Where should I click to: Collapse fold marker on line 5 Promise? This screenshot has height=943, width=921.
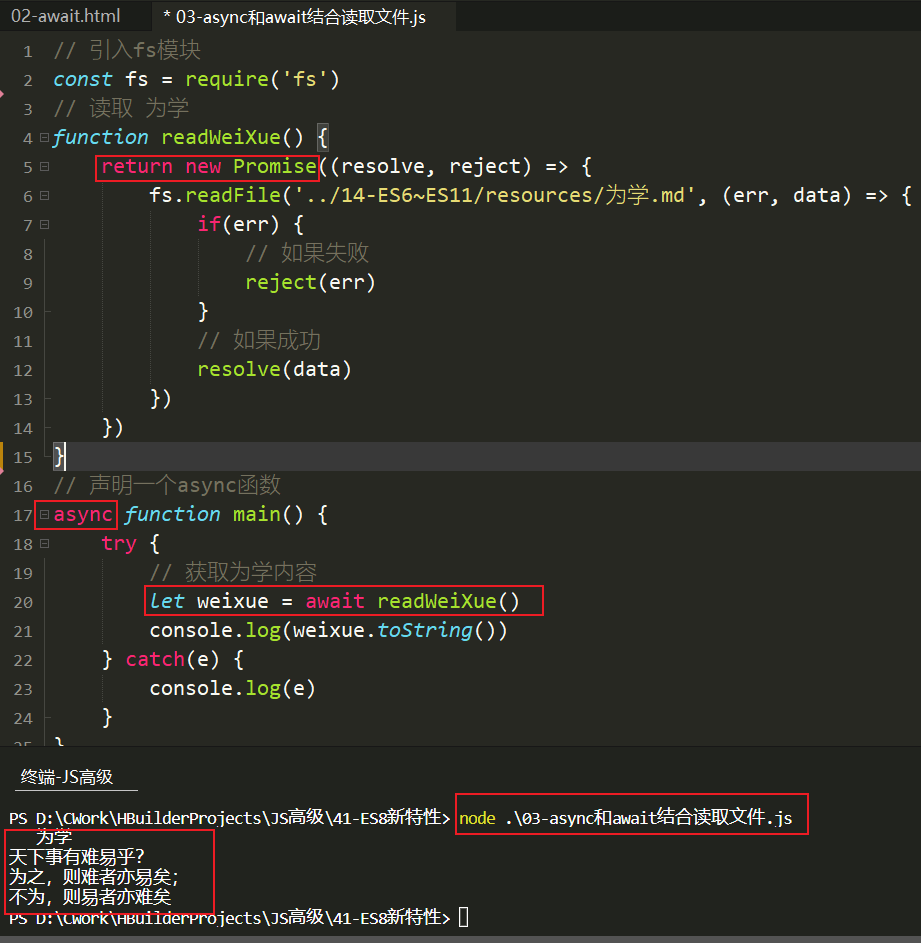point(45,167)
